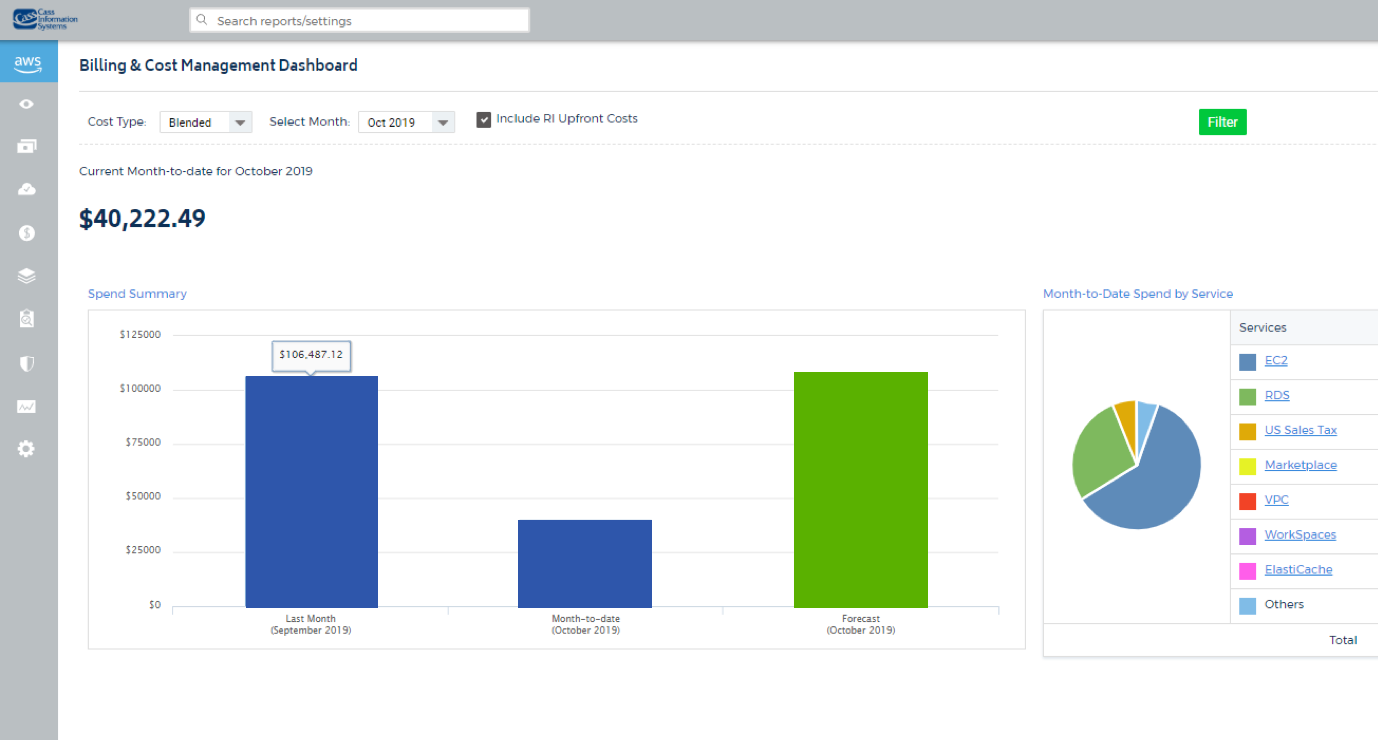The image size is (1378, 740).
Task: Open the eye visibility sidebar icon
Action: pos(27,104)
